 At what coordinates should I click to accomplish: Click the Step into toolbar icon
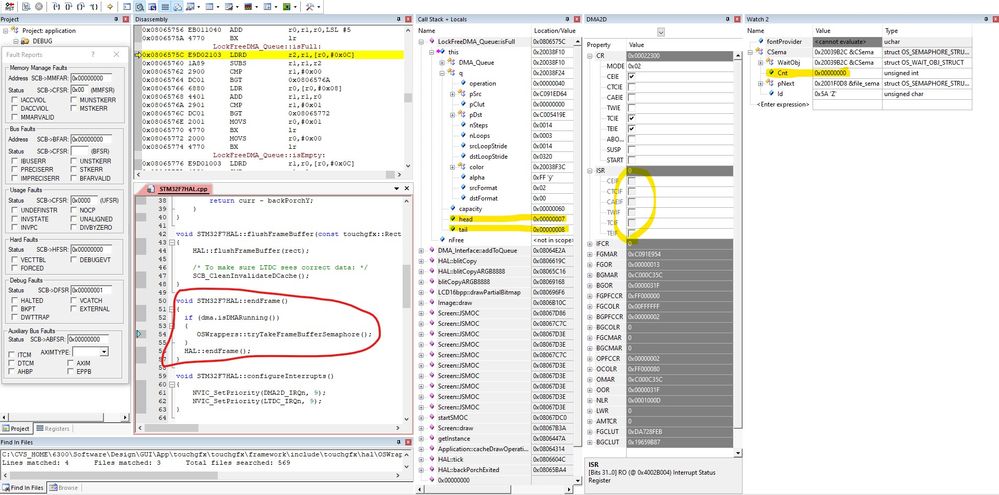coord(56,6)
